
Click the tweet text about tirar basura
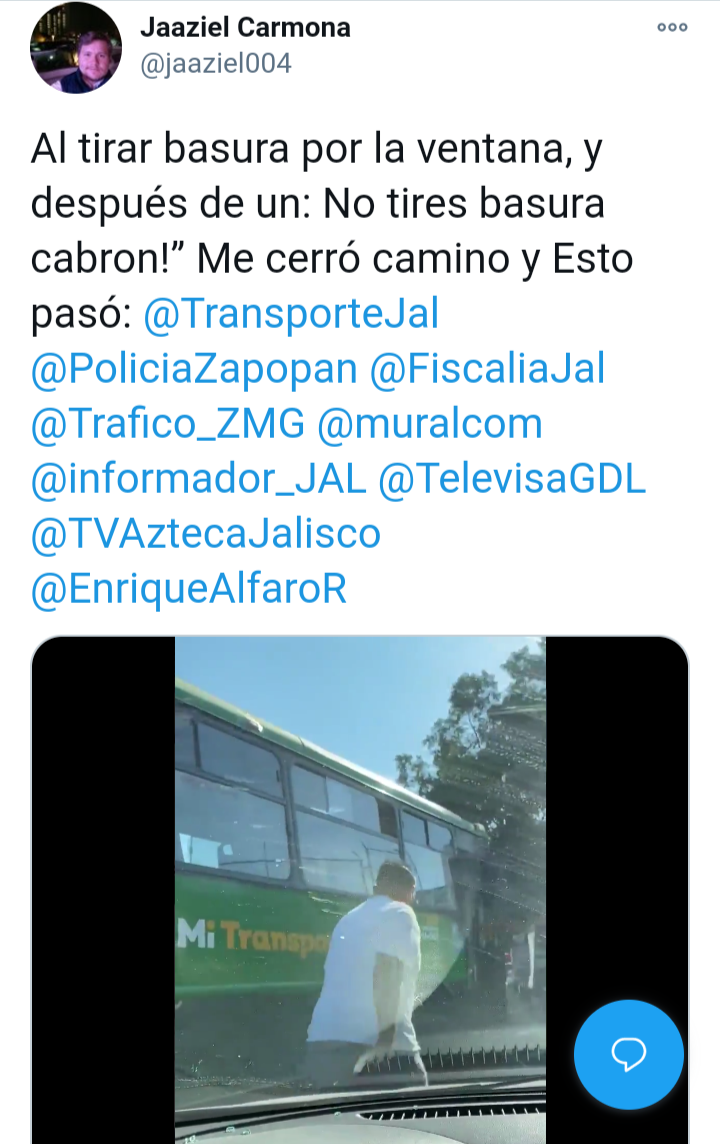tap(332, 231)
